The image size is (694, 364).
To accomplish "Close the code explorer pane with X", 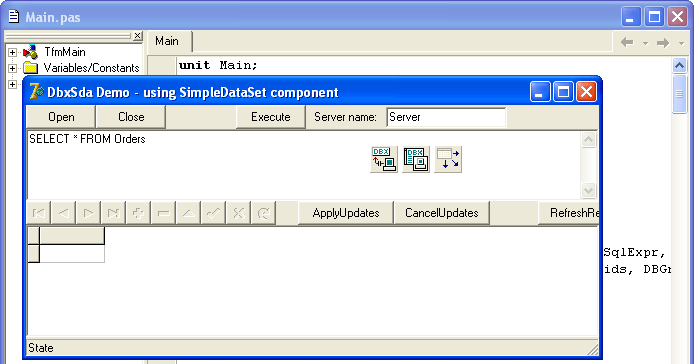I will pyautogui.click(x=138, y=35).
